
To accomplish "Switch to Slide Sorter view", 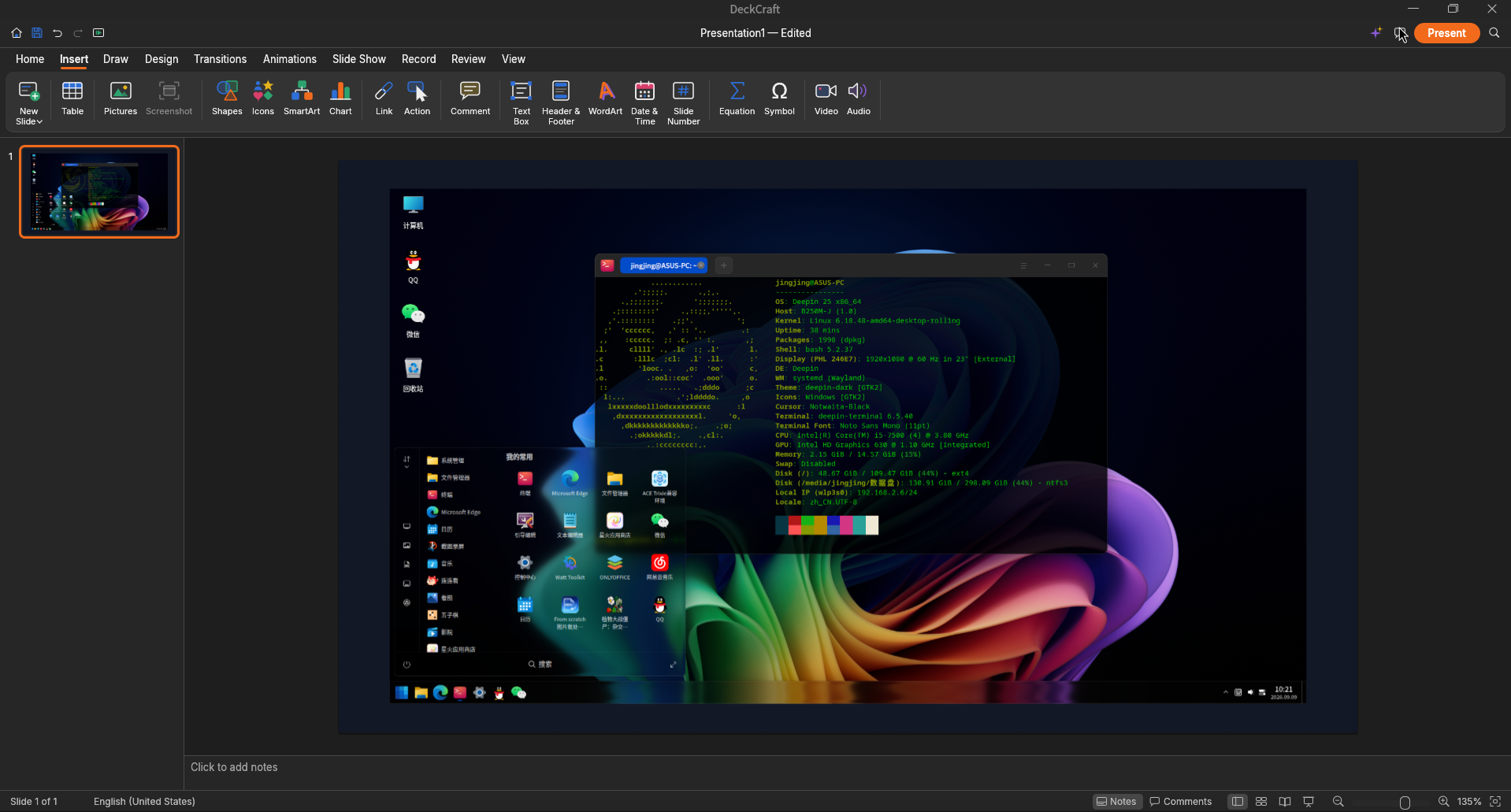I will [x=1261, y=802].
